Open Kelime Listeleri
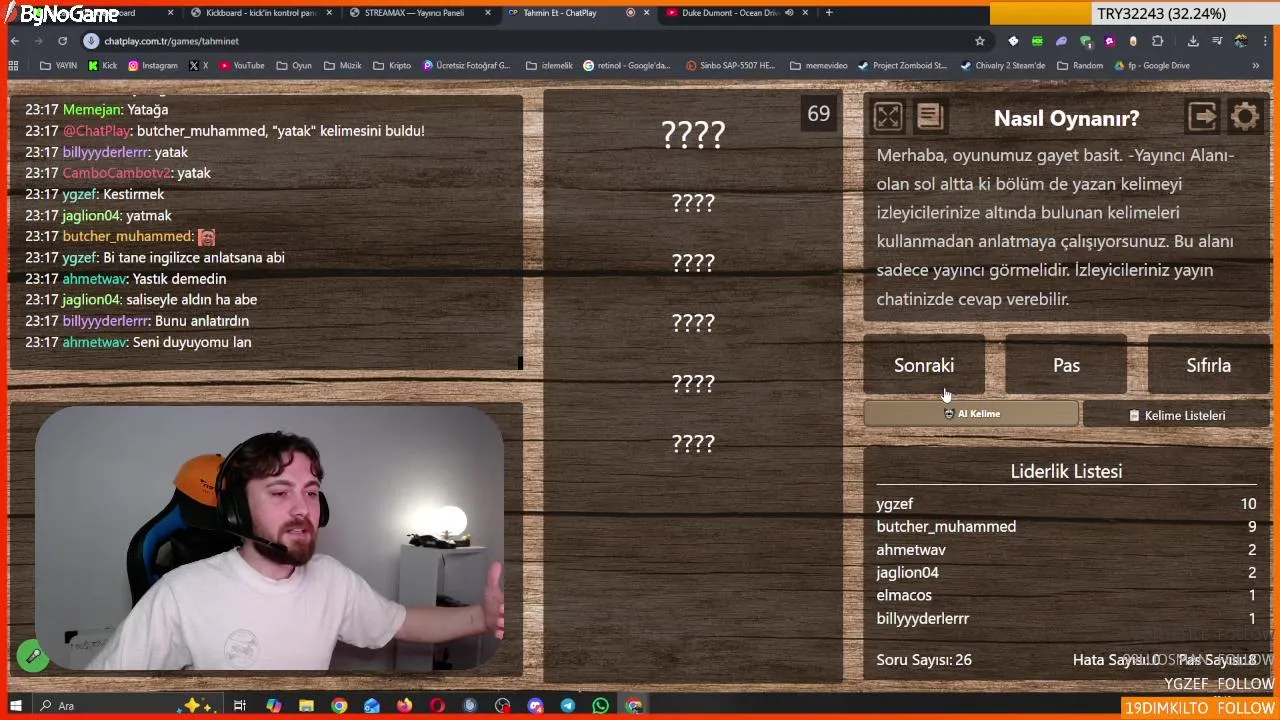 tap(1176, 415)
